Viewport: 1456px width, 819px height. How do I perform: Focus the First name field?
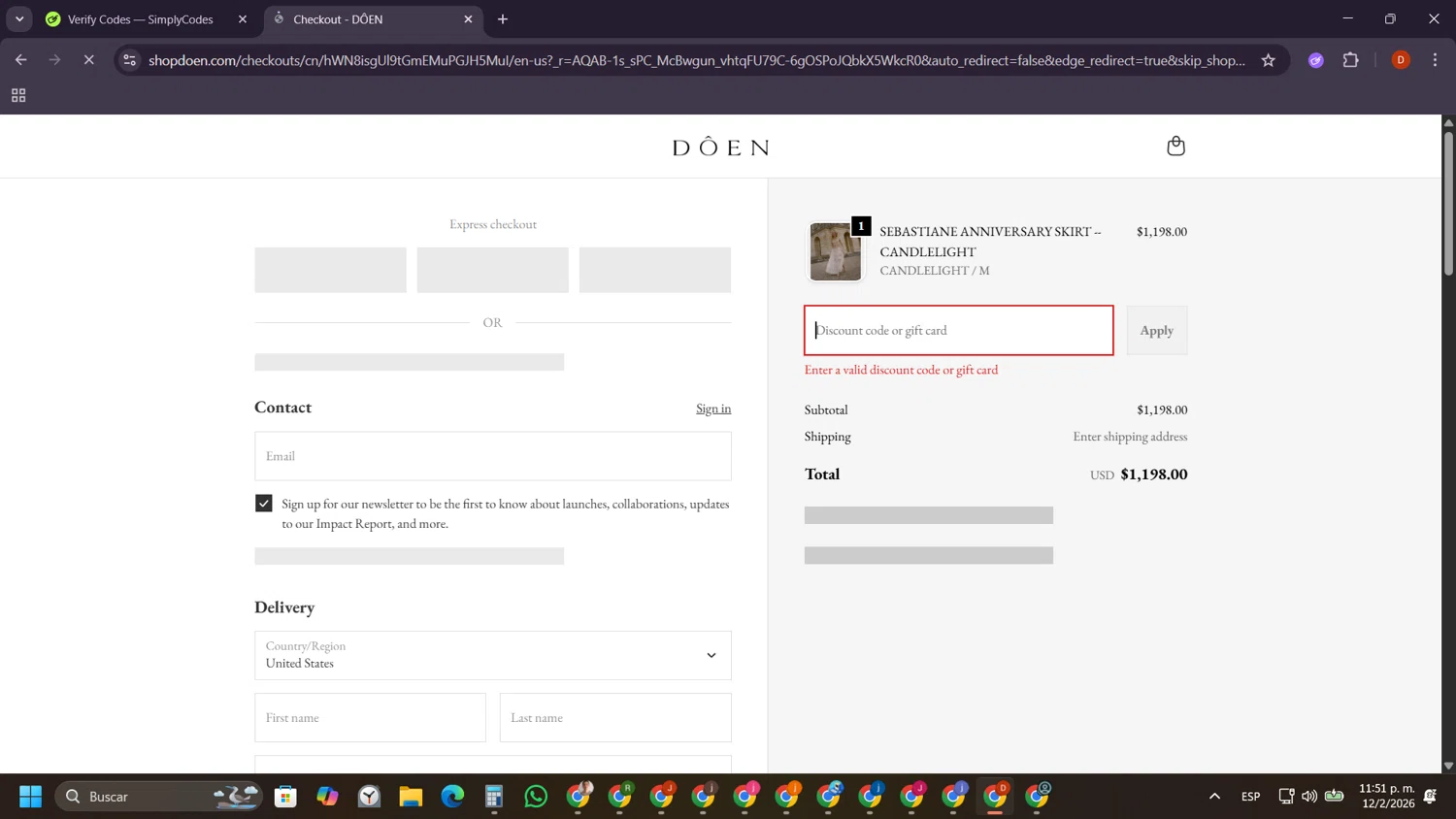pos(370,718)
